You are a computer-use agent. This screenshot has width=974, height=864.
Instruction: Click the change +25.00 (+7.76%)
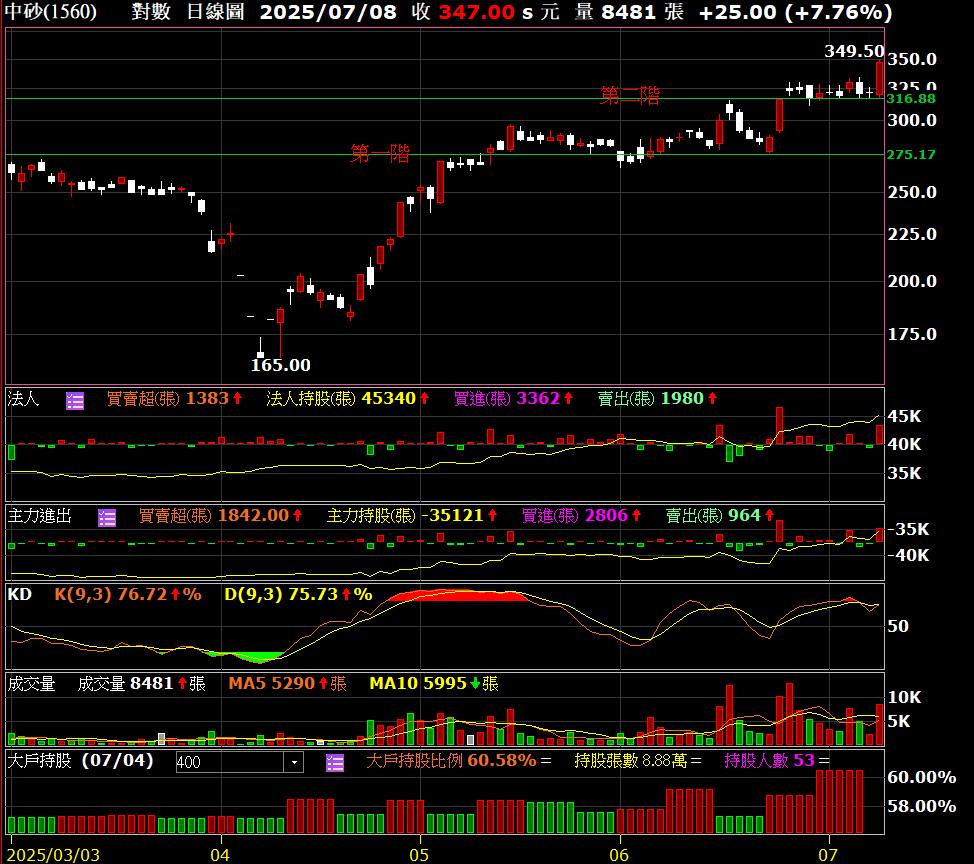tap(795, 12)
